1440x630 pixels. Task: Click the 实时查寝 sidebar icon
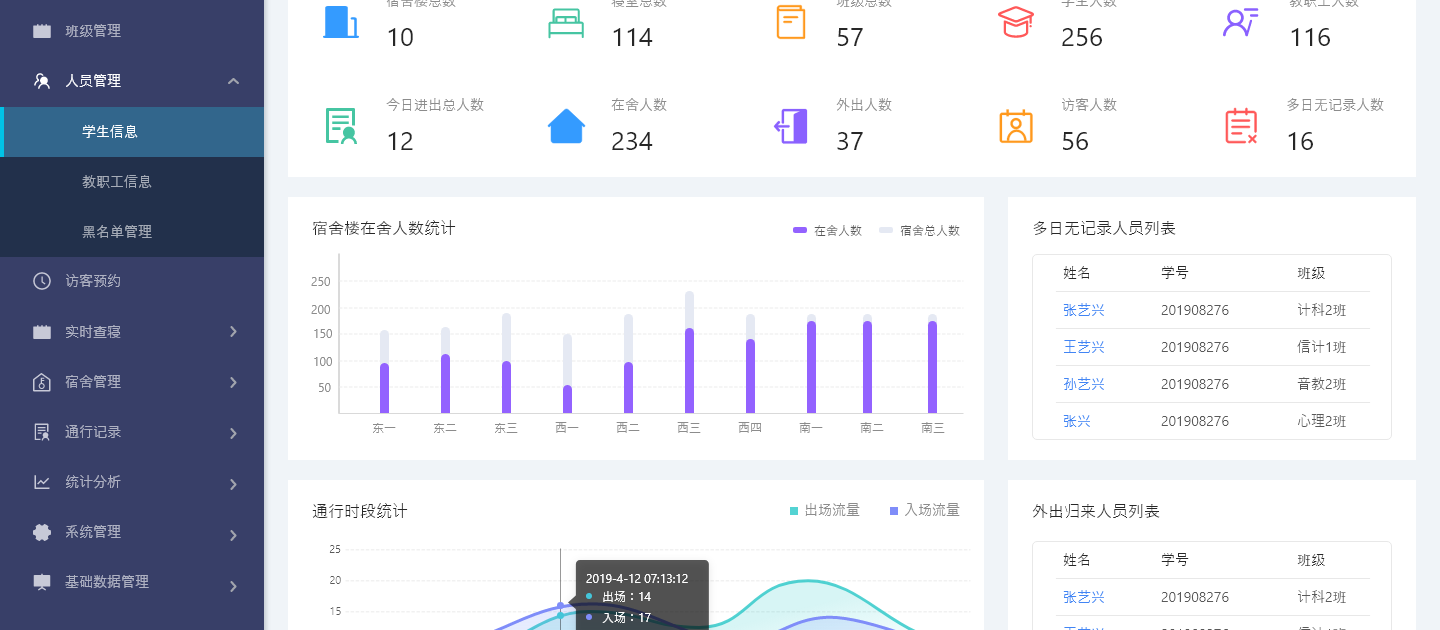(42, 331)
